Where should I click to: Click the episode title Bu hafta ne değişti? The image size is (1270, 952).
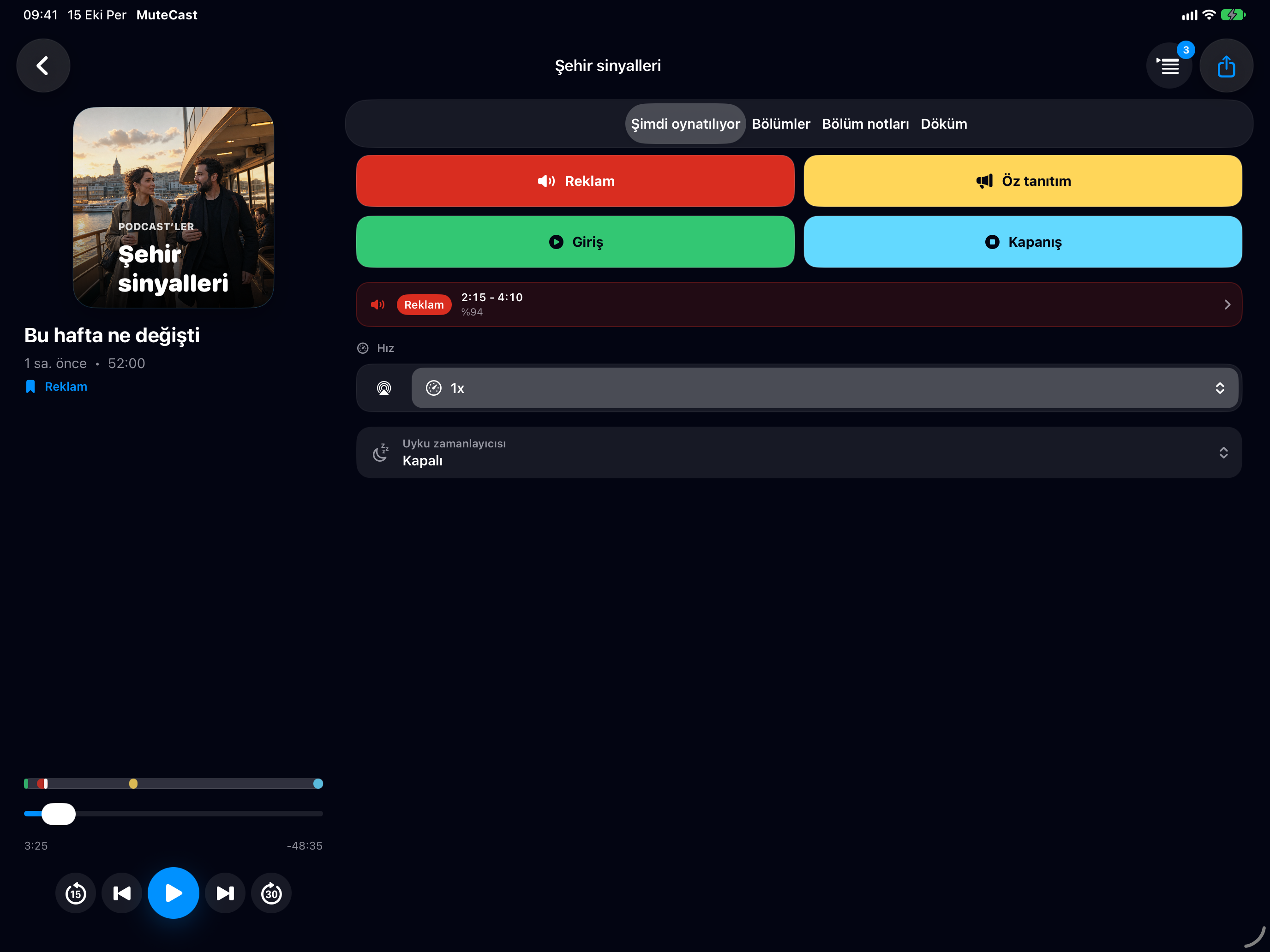point(112,335)
